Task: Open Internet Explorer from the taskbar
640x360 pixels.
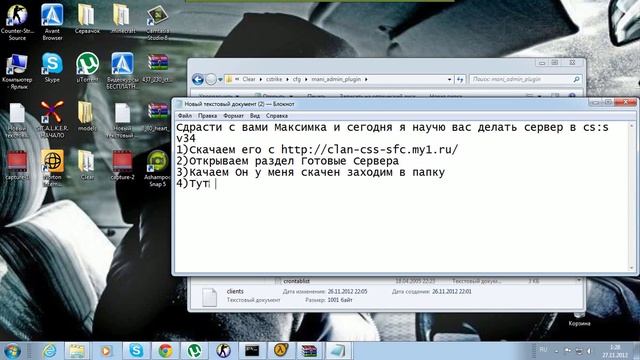Action: [50, 351]
